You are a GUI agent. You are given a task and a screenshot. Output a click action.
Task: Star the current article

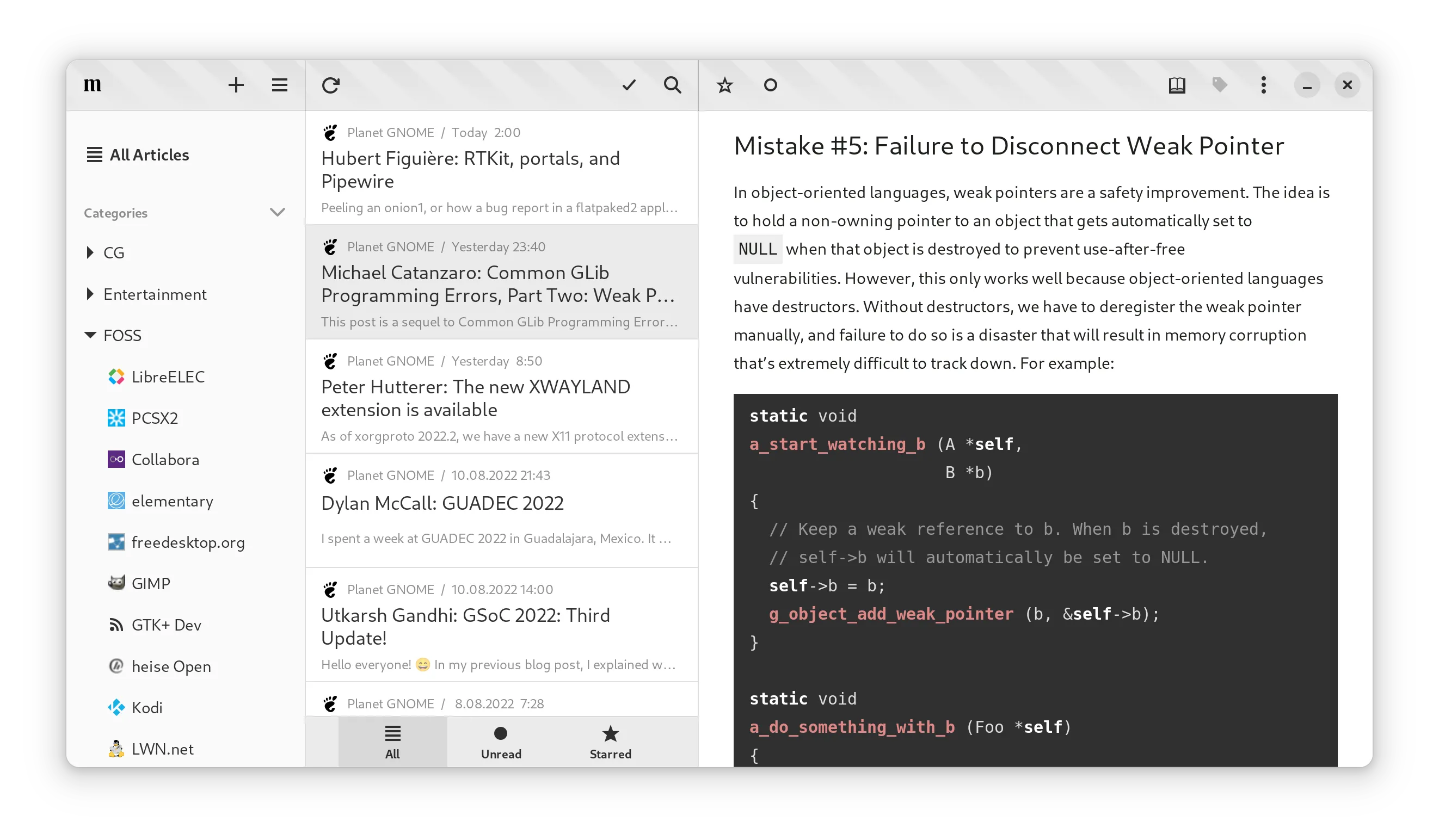point(724,85)
